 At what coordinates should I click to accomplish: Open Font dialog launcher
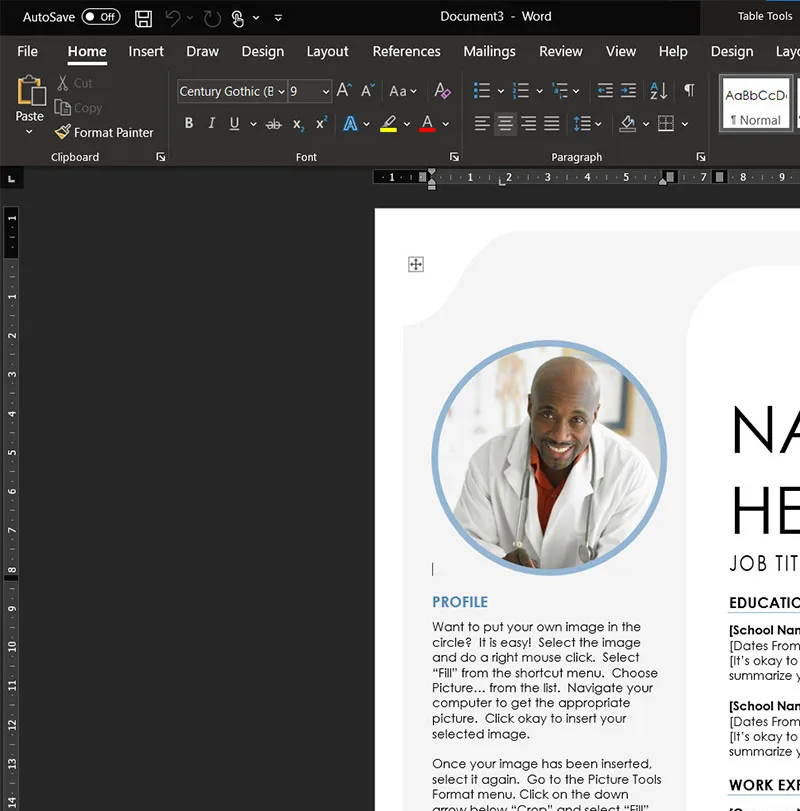pos(454,157)
